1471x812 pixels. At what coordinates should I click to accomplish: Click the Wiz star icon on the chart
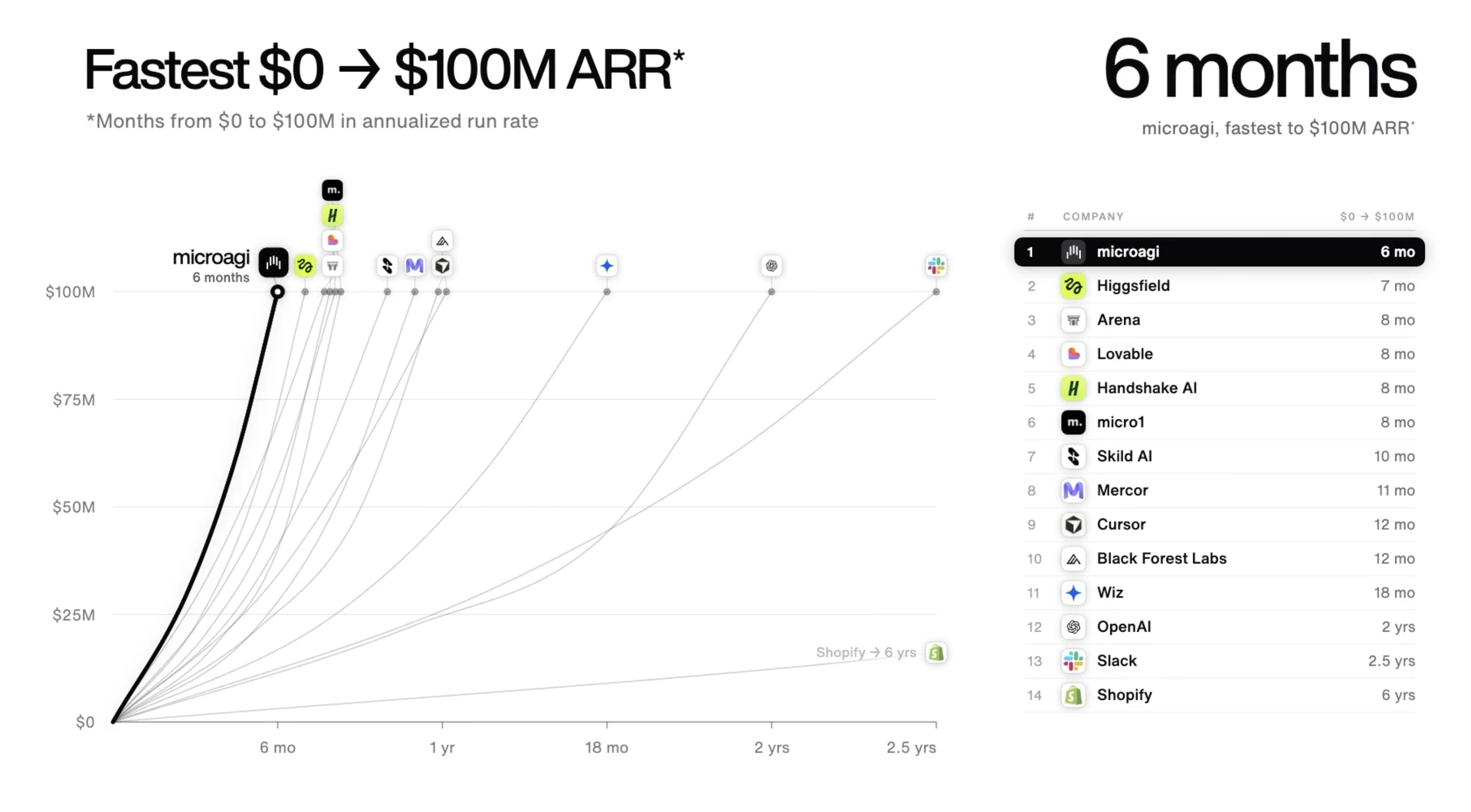click(x=607, y=266)
